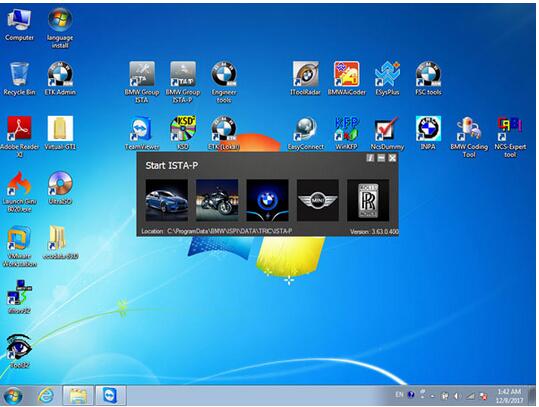This screenshot has height=407, width=539.
Task: Launch BMW Coding Tool shortcut
Action: pyautogui.click(x=469, y=137)
